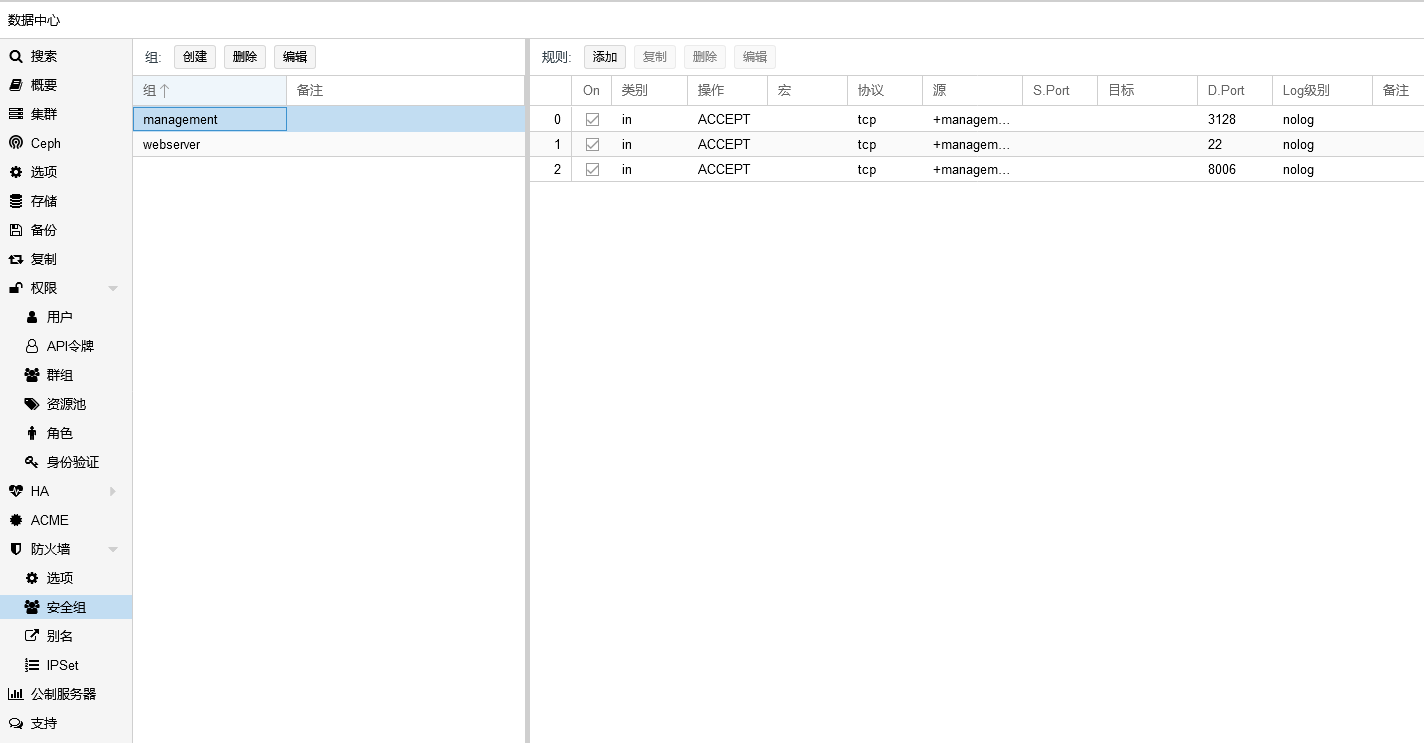The width and height of the screenshot is (1424, 743).
Task: Open the 安全组 menu entry
Action: tap(66, 607)
